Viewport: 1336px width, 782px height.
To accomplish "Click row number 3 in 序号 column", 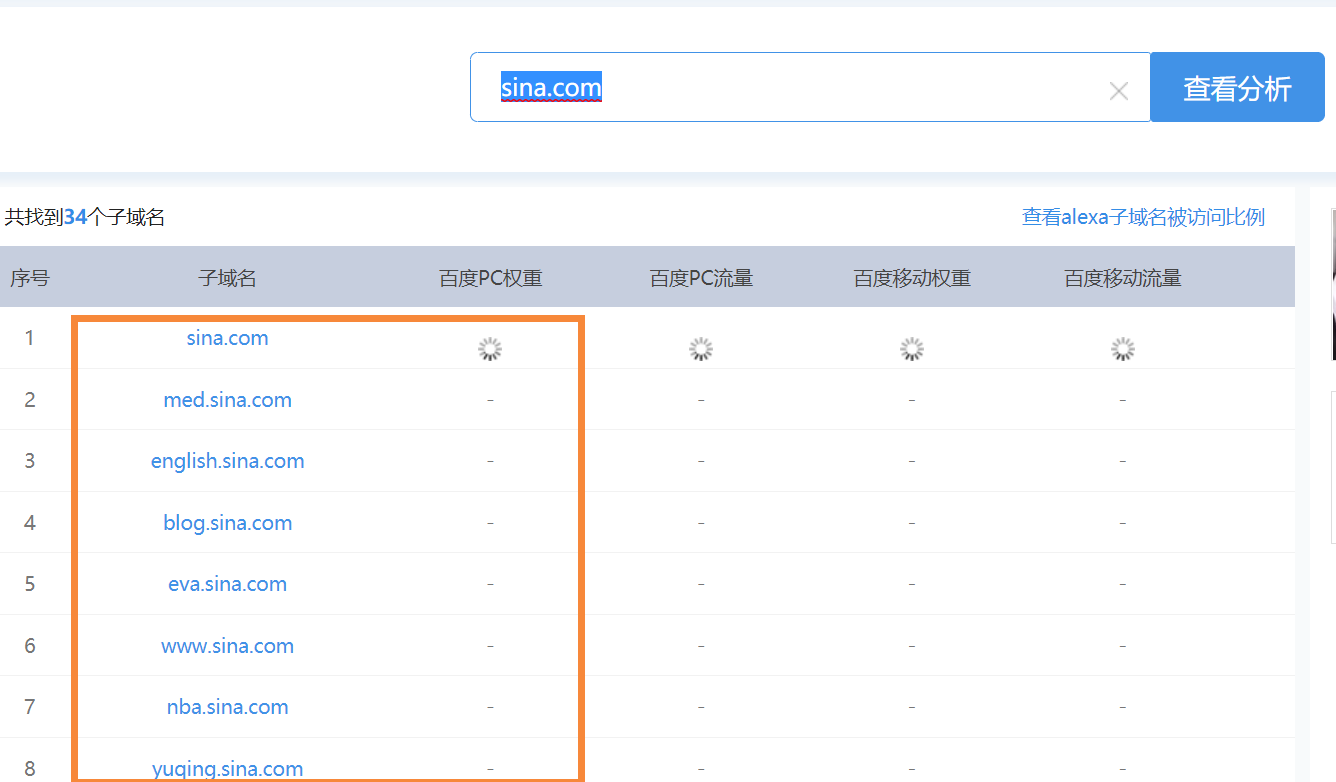I will (29, 461).
